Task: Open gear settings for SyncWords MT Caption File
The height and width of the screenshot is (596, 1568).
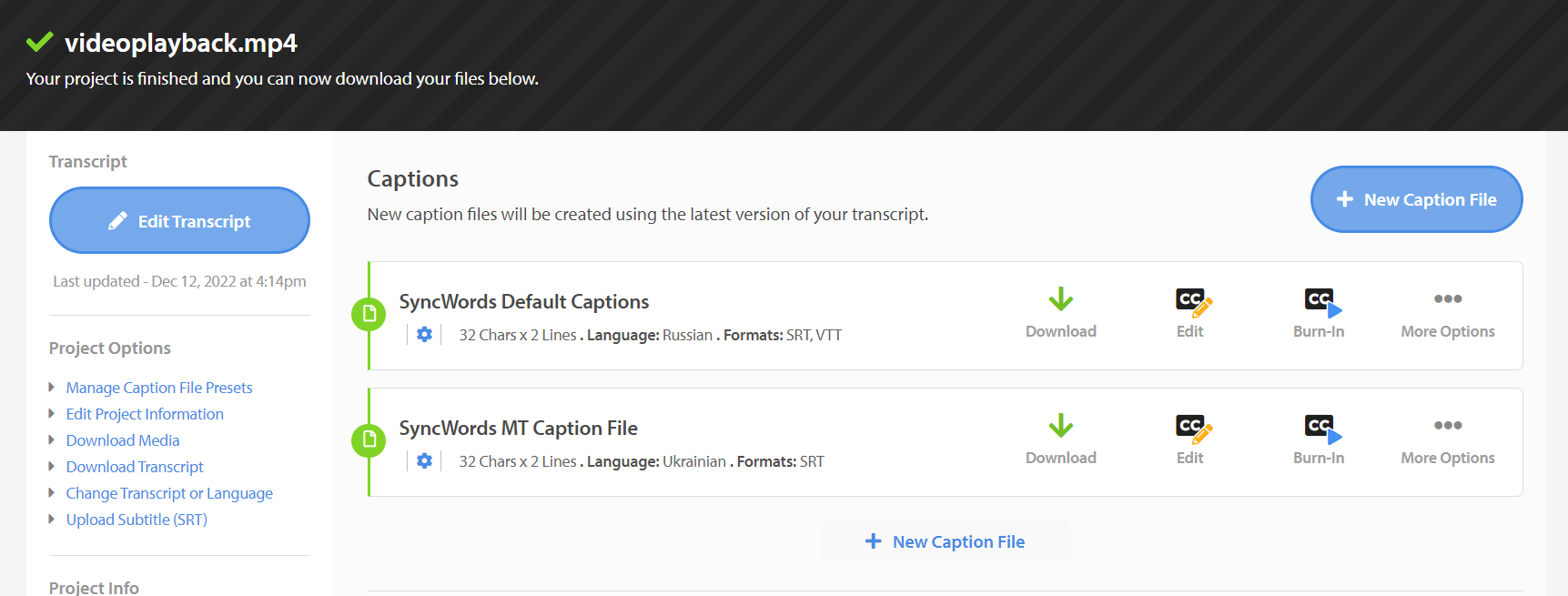Action: pos(424,461)
